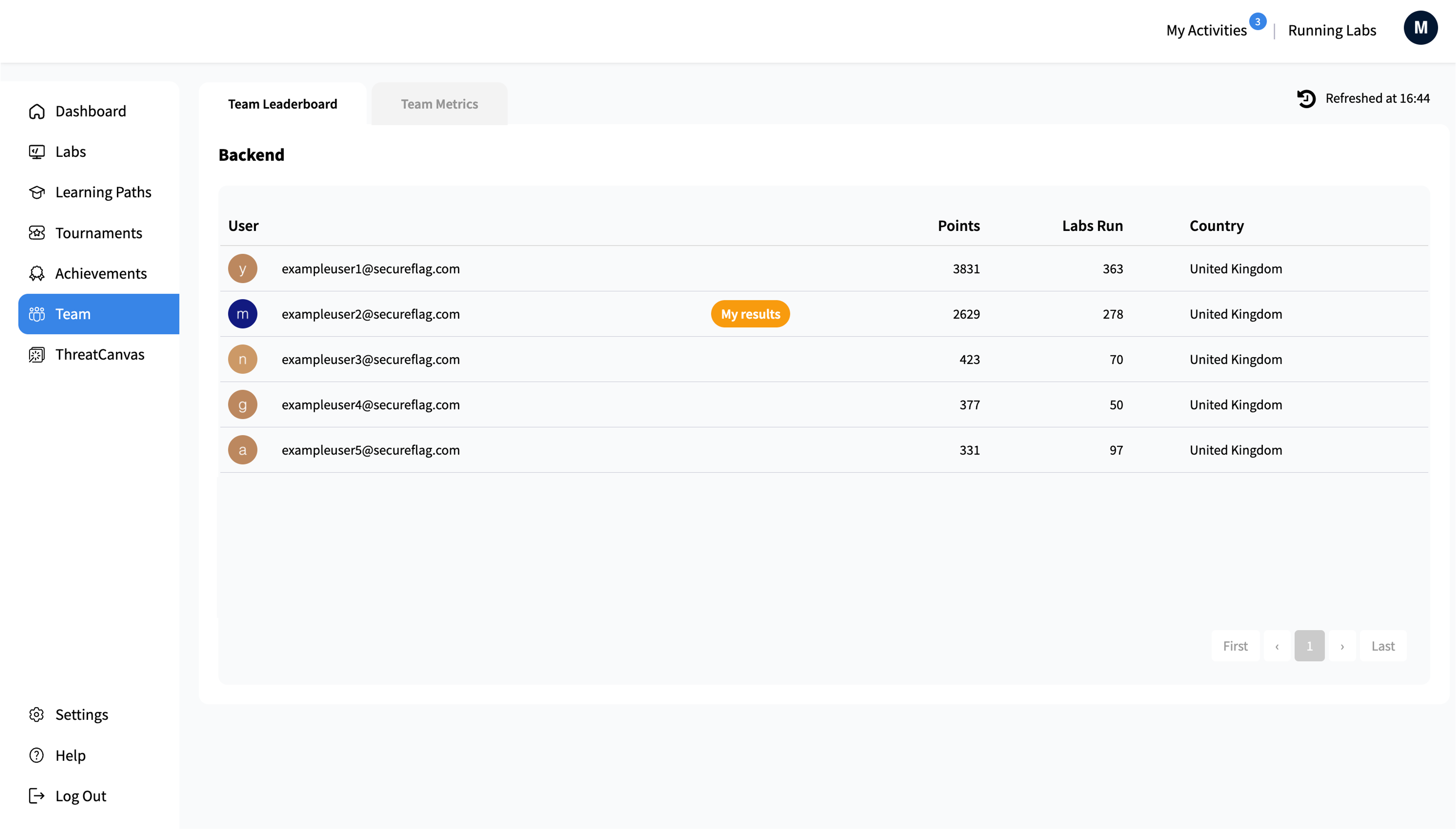Click exampleuser4's avatar with letter g
The width and height of the screenshot is (1456, 829).
(243, 405)
